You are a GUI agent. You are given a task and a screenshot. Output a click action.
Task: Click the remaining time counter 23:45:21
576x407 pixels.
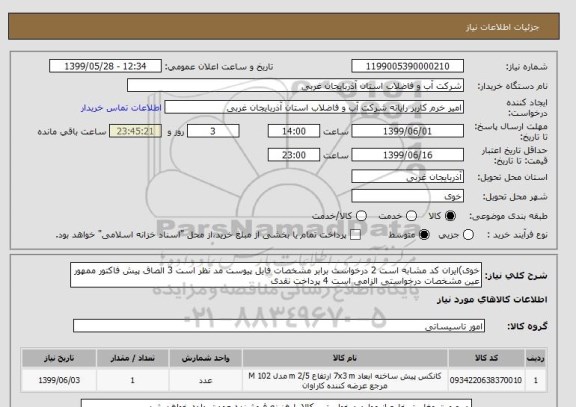[x=135, y=131]
